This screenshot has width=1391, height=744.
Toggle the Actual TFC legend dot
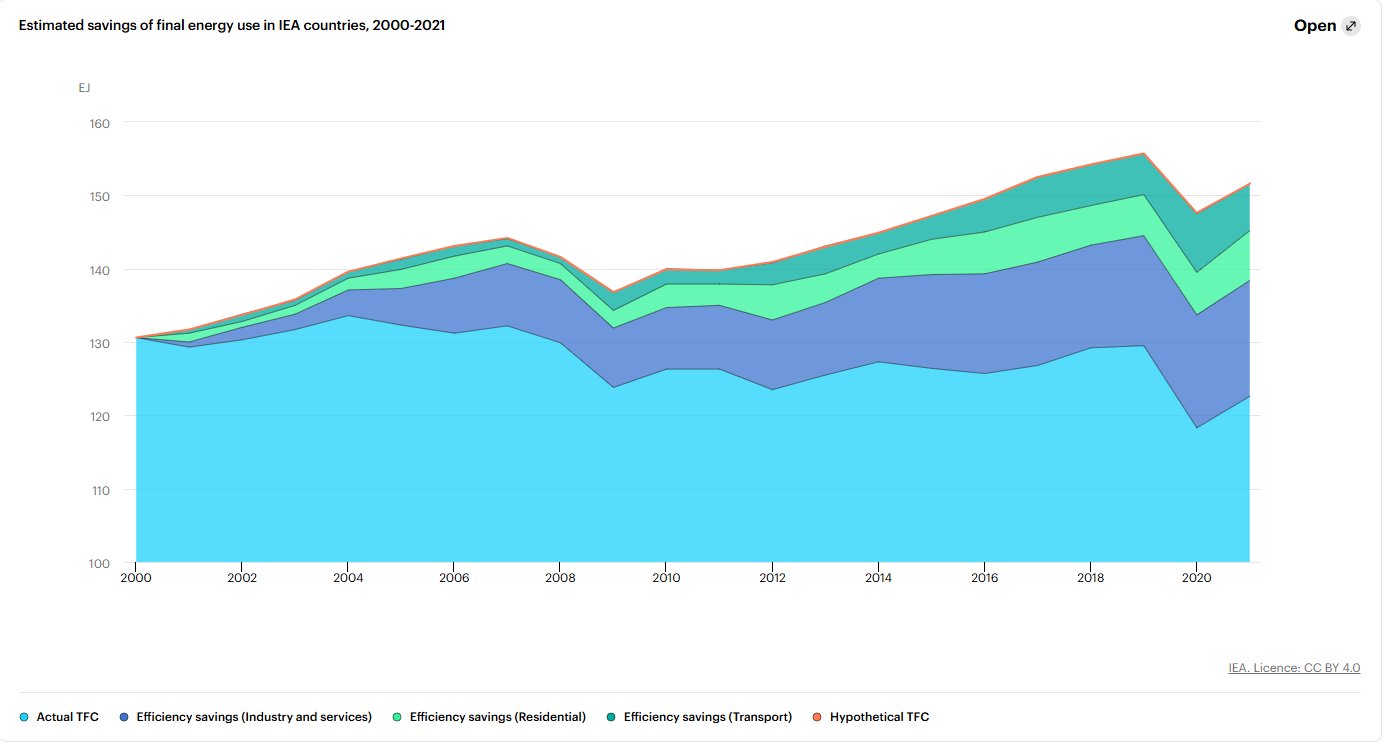(24, 717)
